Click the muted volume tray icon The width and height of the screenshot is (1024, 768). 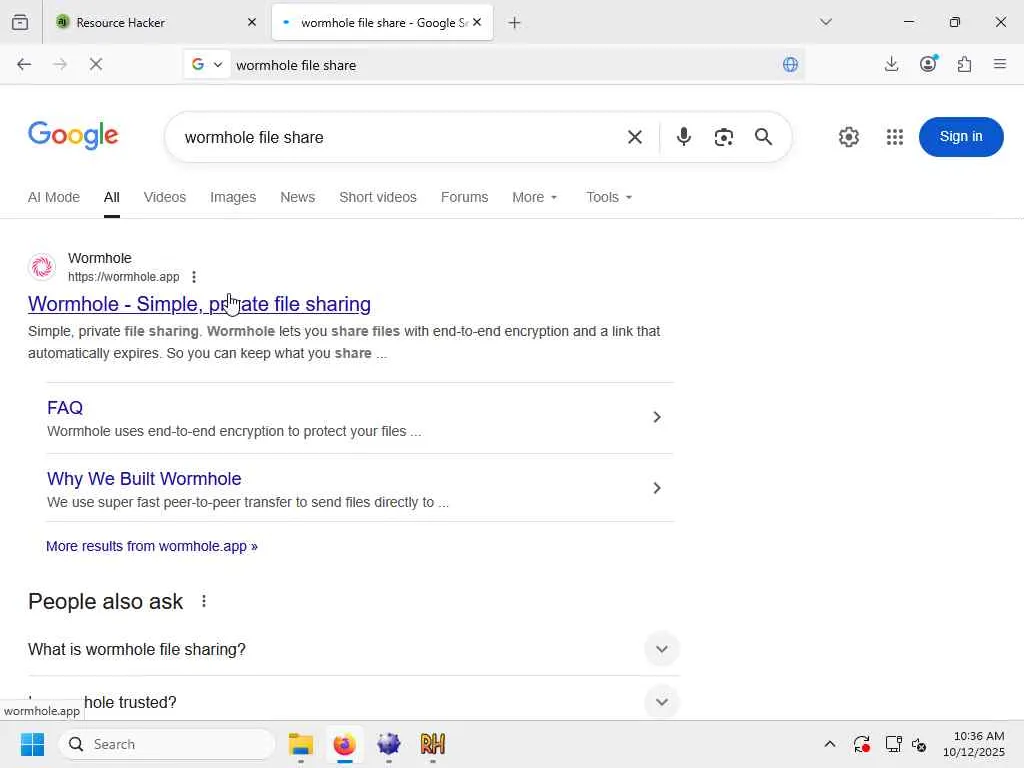[x=919, y=744]
